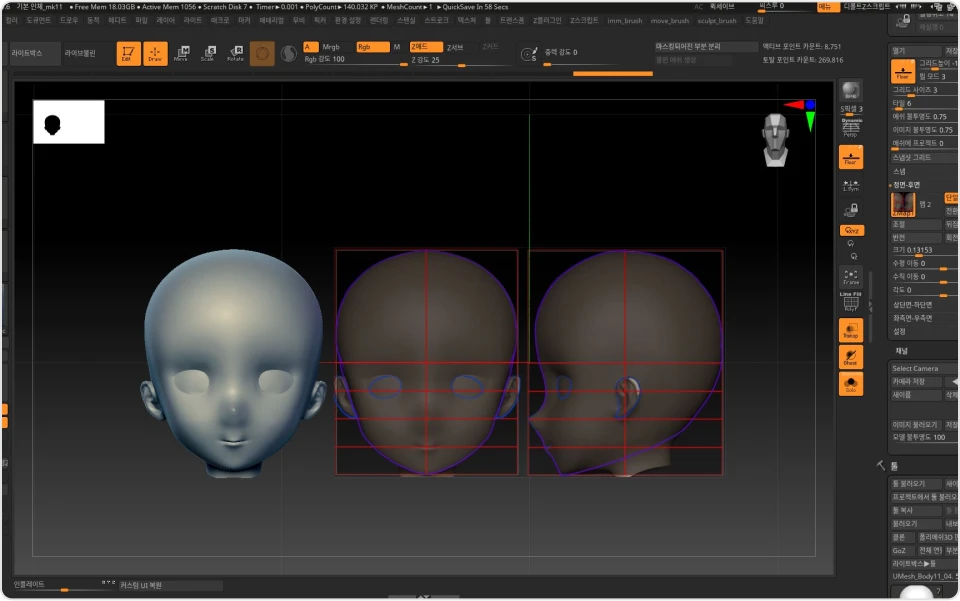The height and width of the screenshot is (601, 960).
Task: Open the Z스크립트 menu
Action: pyautogui.click(x=584, y=20)
